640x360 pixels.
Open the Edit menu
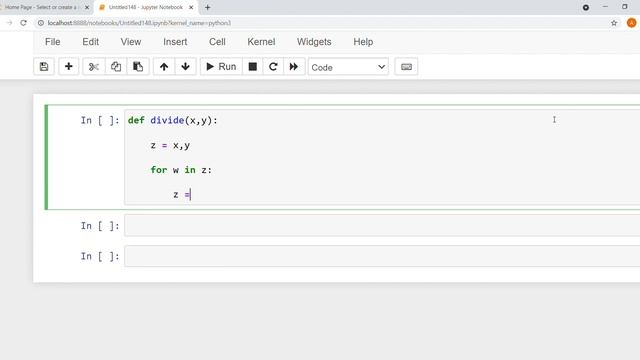pyautogui.click(x=91, y=42)
